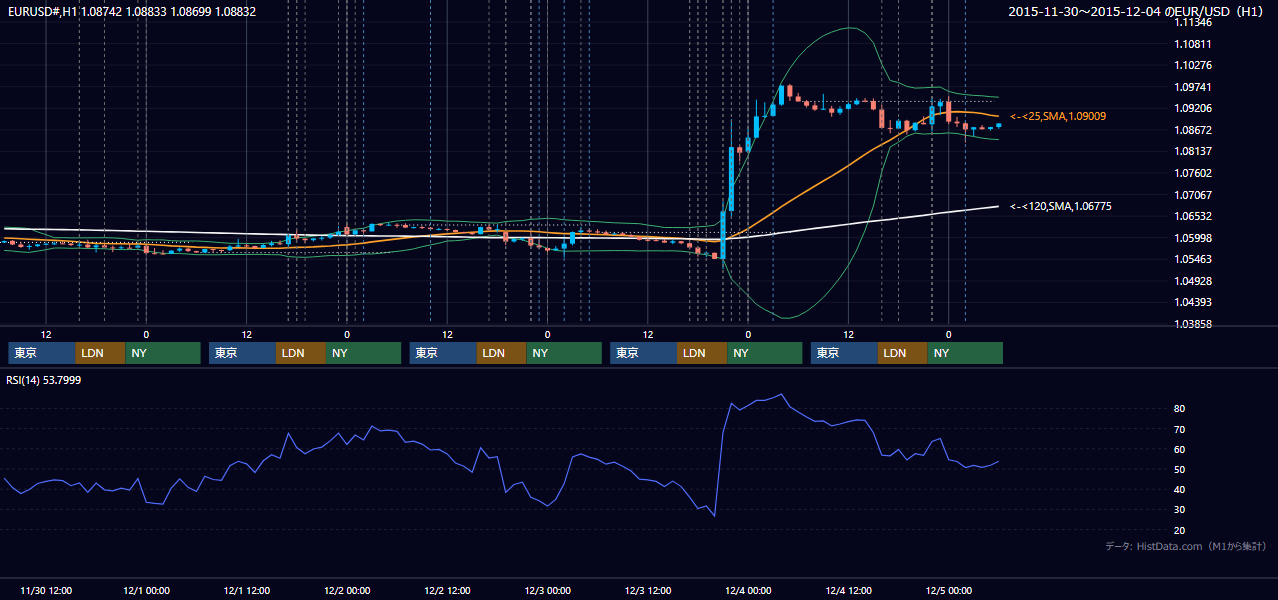Click price axis label 1.11346
This screenshot has width=1278, height=600.
click(1193, 22)
